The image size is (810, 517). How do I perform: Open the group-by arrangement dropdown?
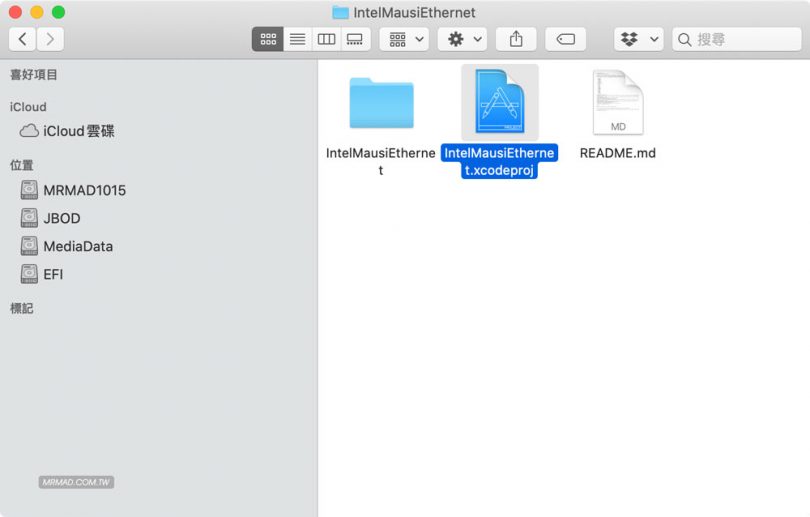pos(406,39)
